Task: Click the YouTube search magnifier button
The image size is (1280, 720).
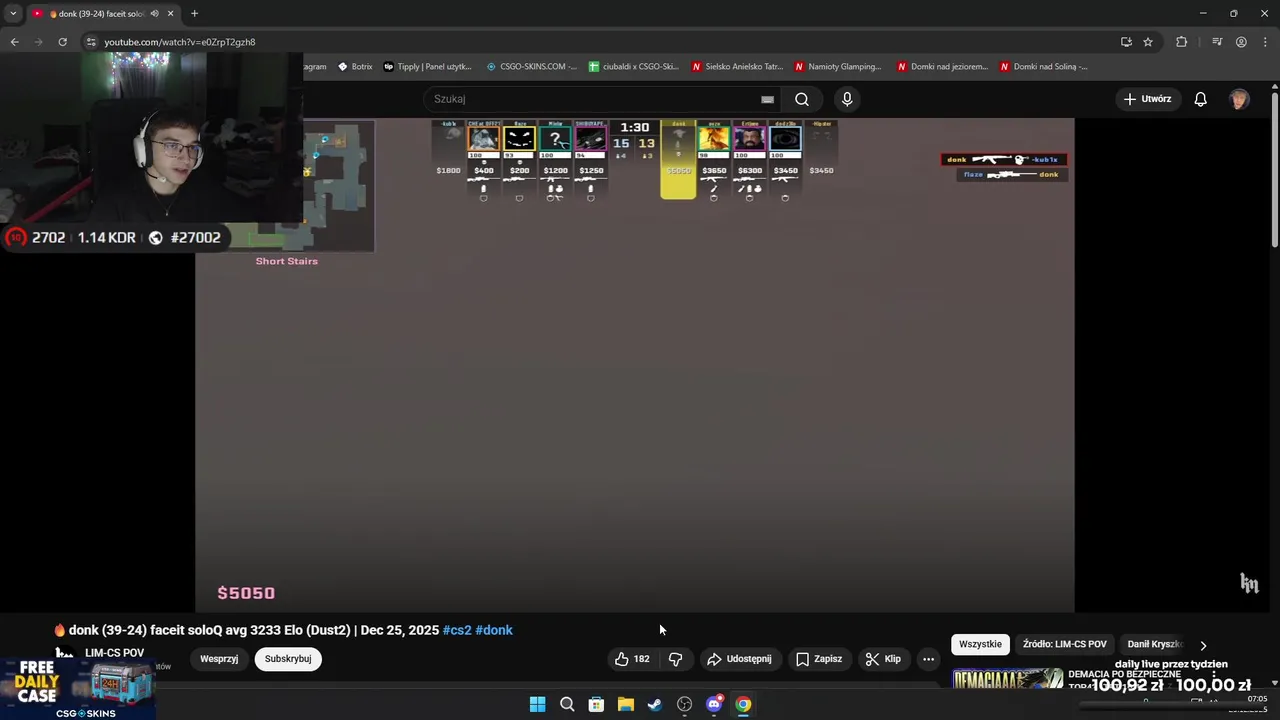Action: [802, 99]
